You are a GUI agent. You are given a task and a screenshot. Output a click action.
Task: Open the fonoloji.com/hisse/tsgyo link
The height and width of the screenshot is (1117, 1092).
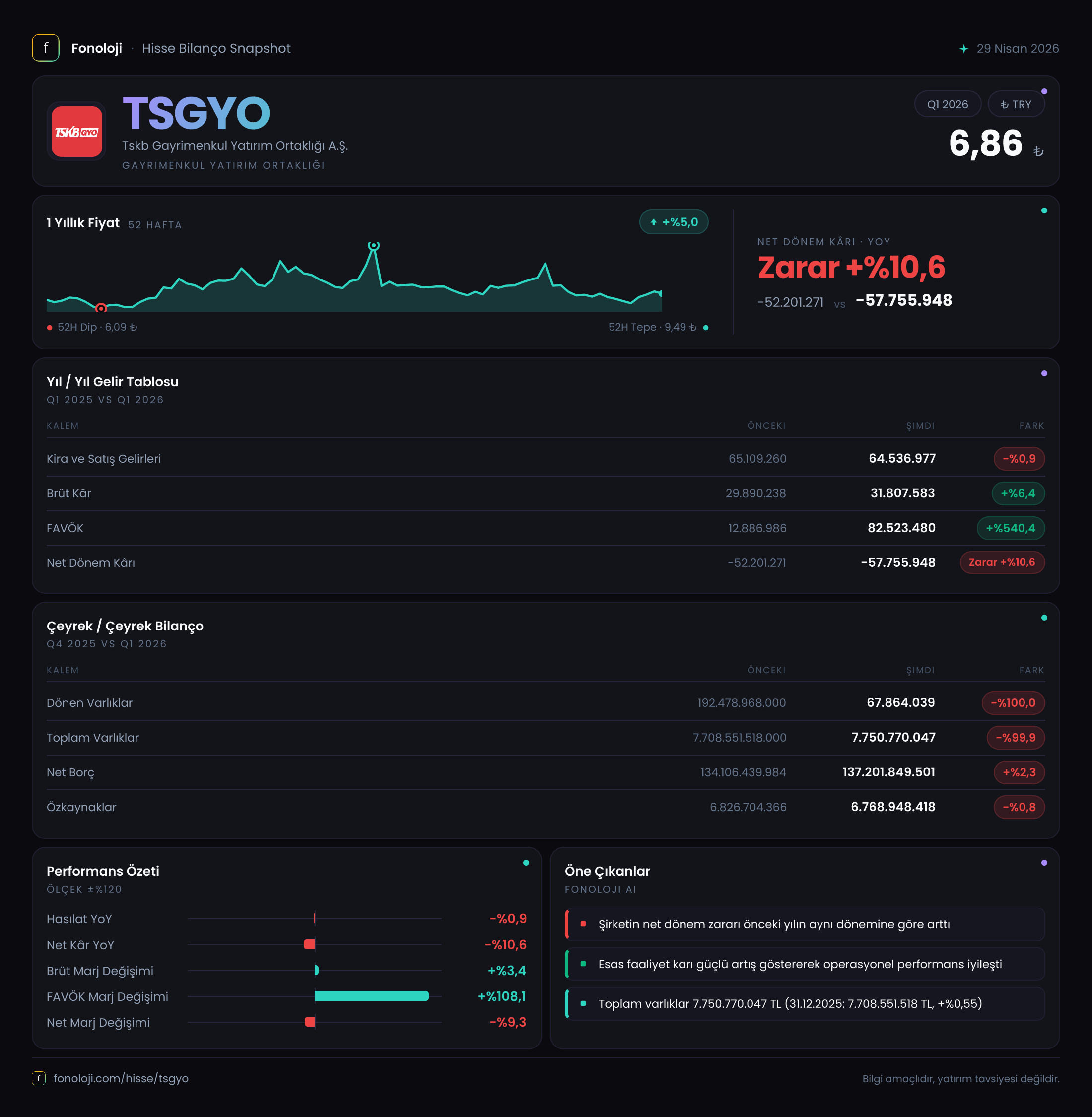tap(121, 1078)
